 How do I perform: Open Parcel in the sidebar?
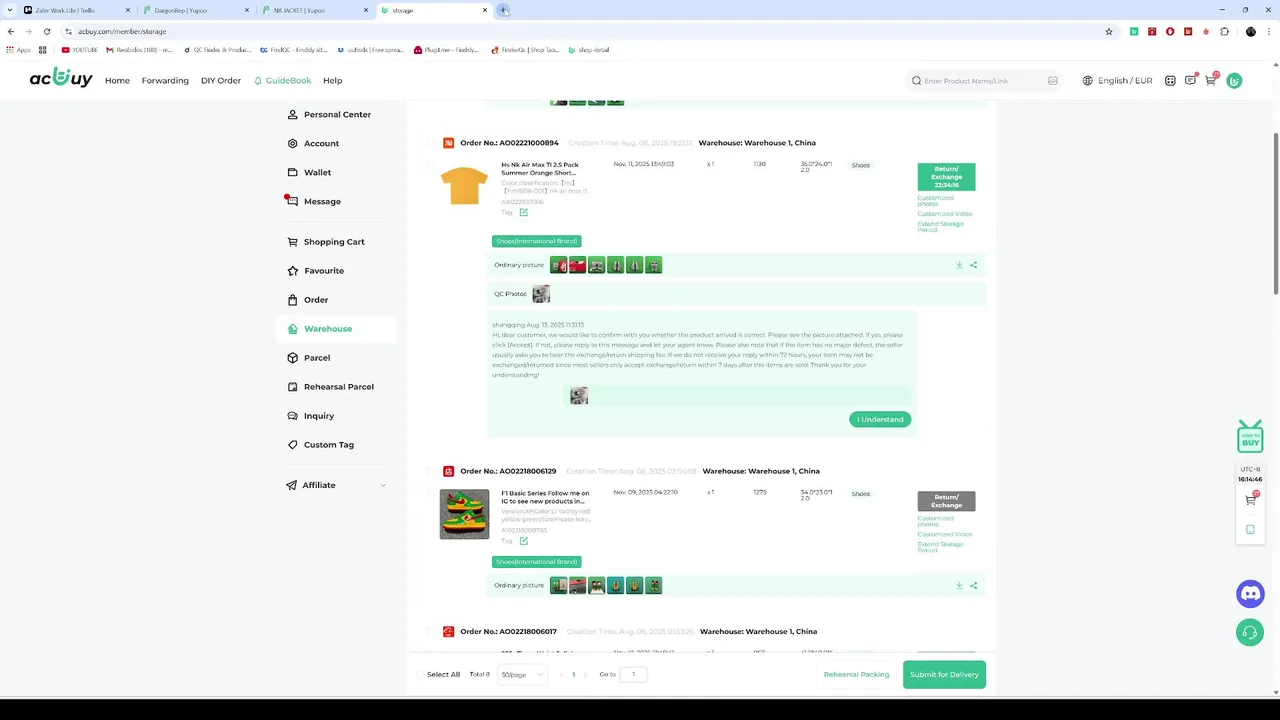click(317, 357)
